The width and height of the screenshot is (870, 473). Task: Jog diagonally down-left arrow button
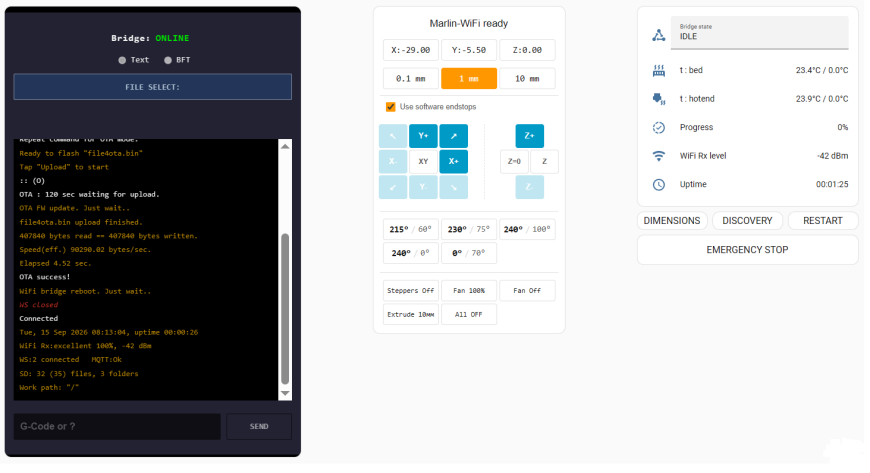click(393, 187)
